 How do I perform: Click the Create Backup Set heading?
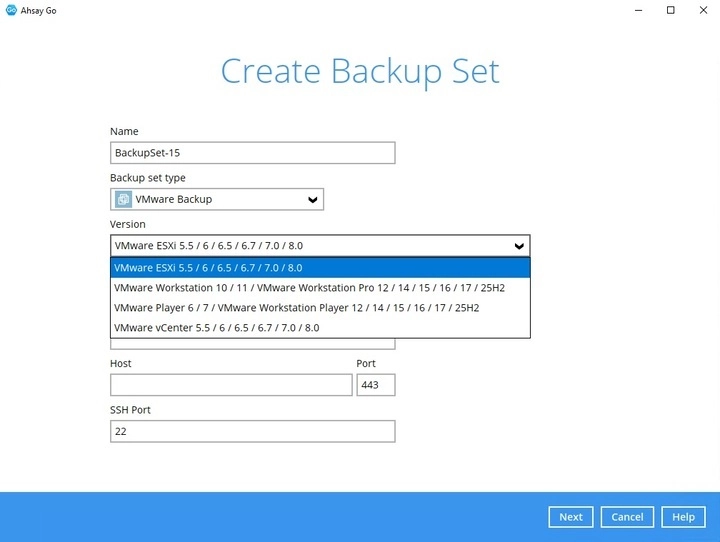(x=360, y=72)
